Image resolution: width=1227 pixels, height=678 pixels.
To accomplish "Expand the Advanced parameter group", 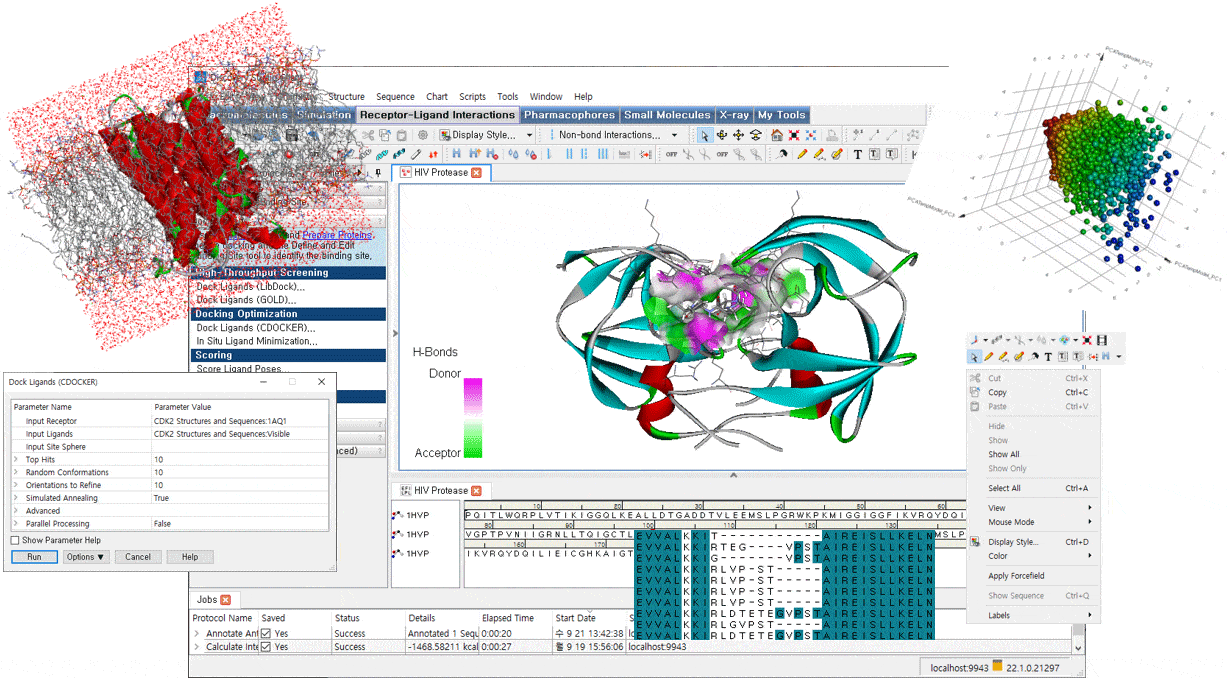I will click(x=16, y=511).
